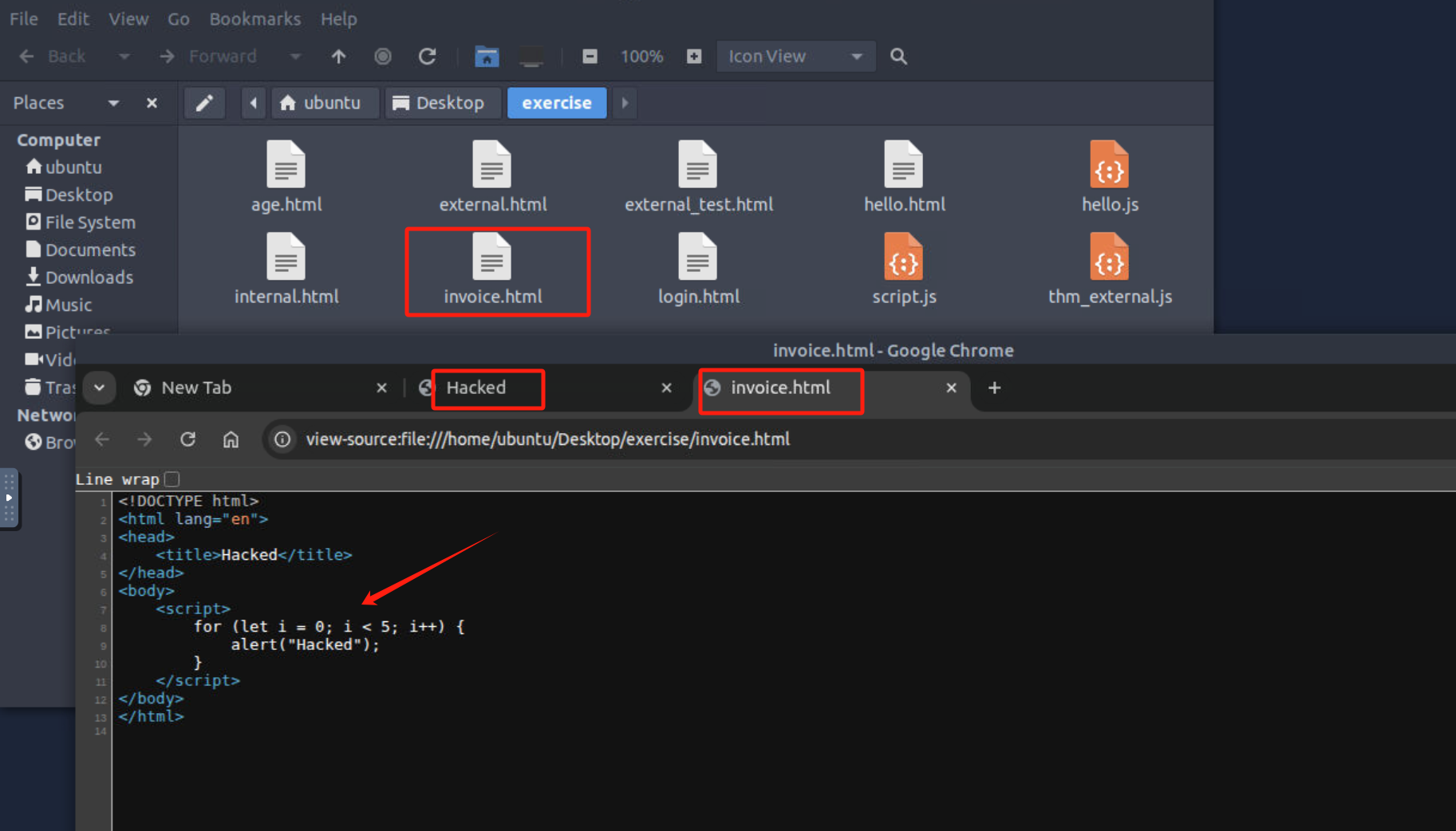1456x831 pixels.
Task: Move the path bar forward with the right arrow
Action: (625, 103)
